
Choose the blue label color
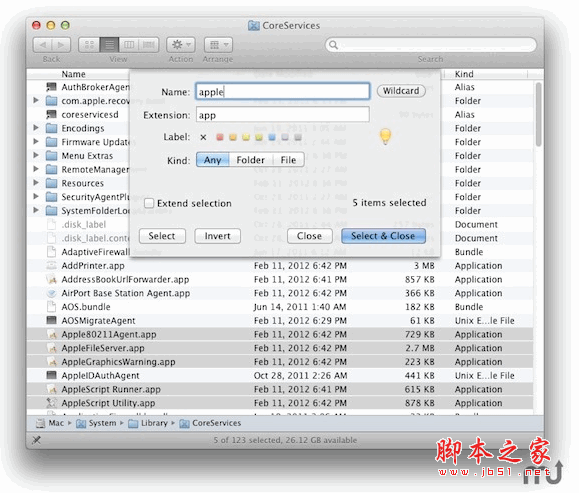coord(272,137)
